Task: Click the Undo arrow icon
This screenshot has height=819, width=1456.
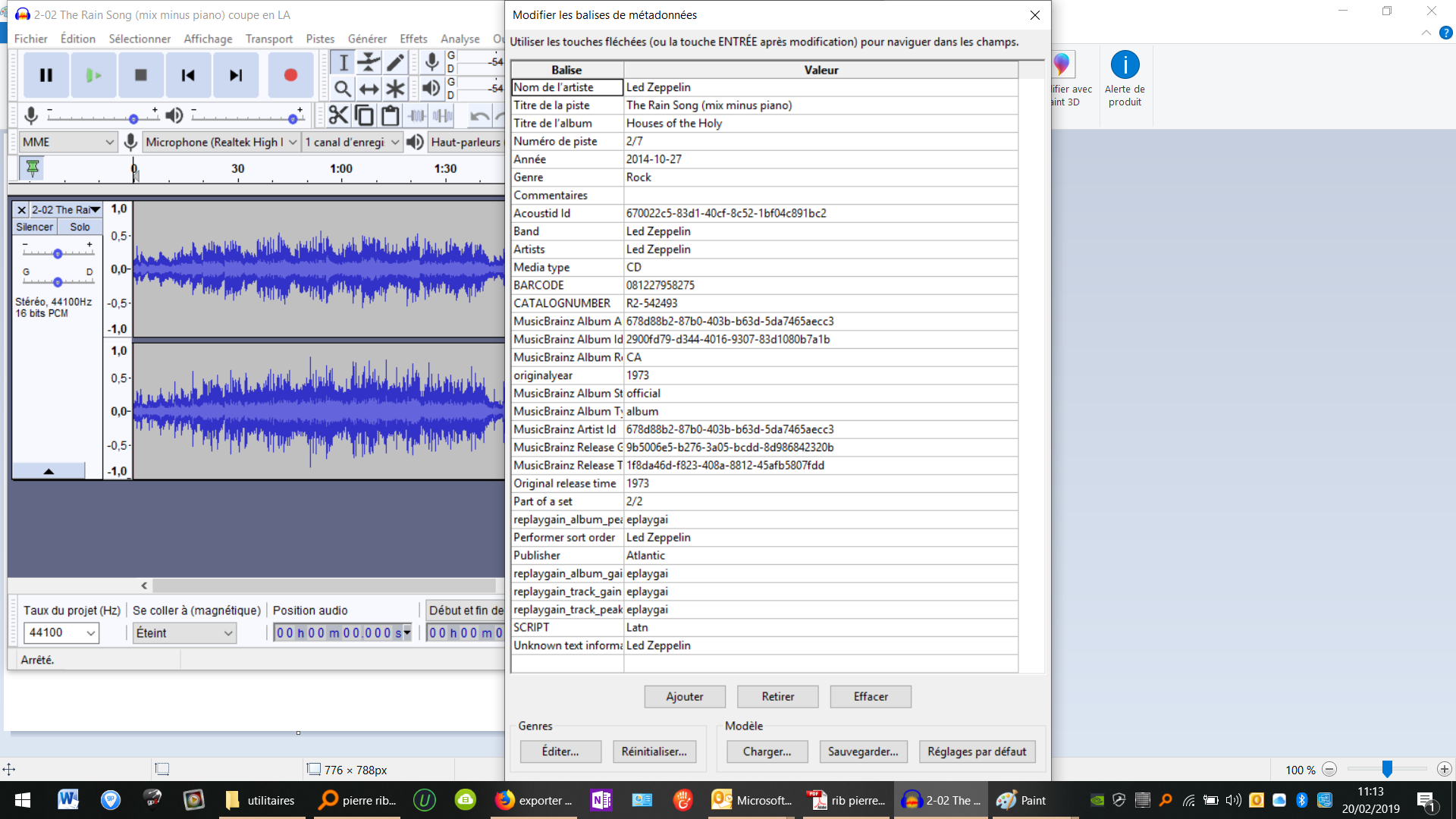Action: pos(479,115)
